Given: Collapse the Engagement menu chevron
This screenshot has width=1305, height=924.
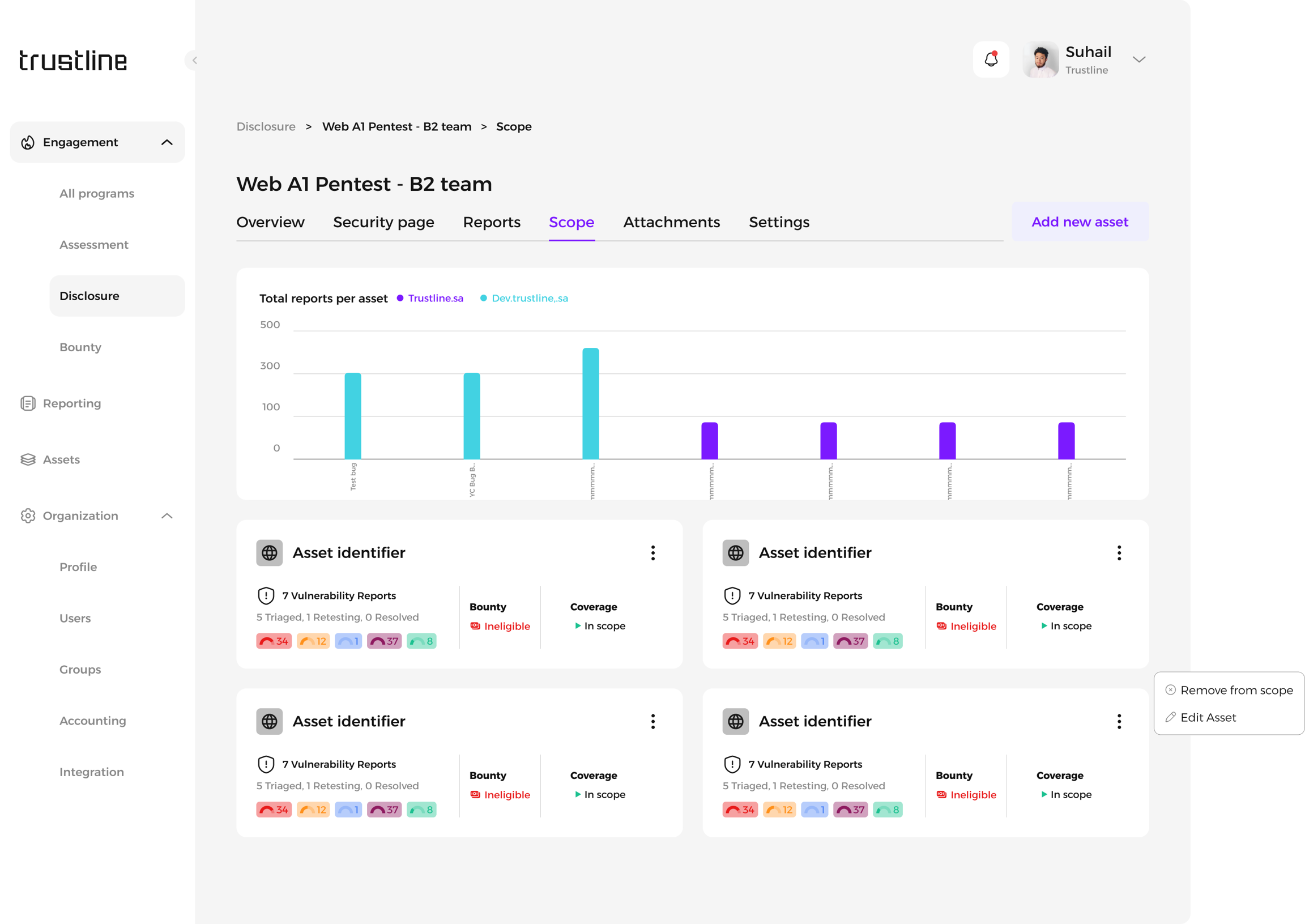Looking at the screenshot, I should pyautogui.click(x=167, y=142).
